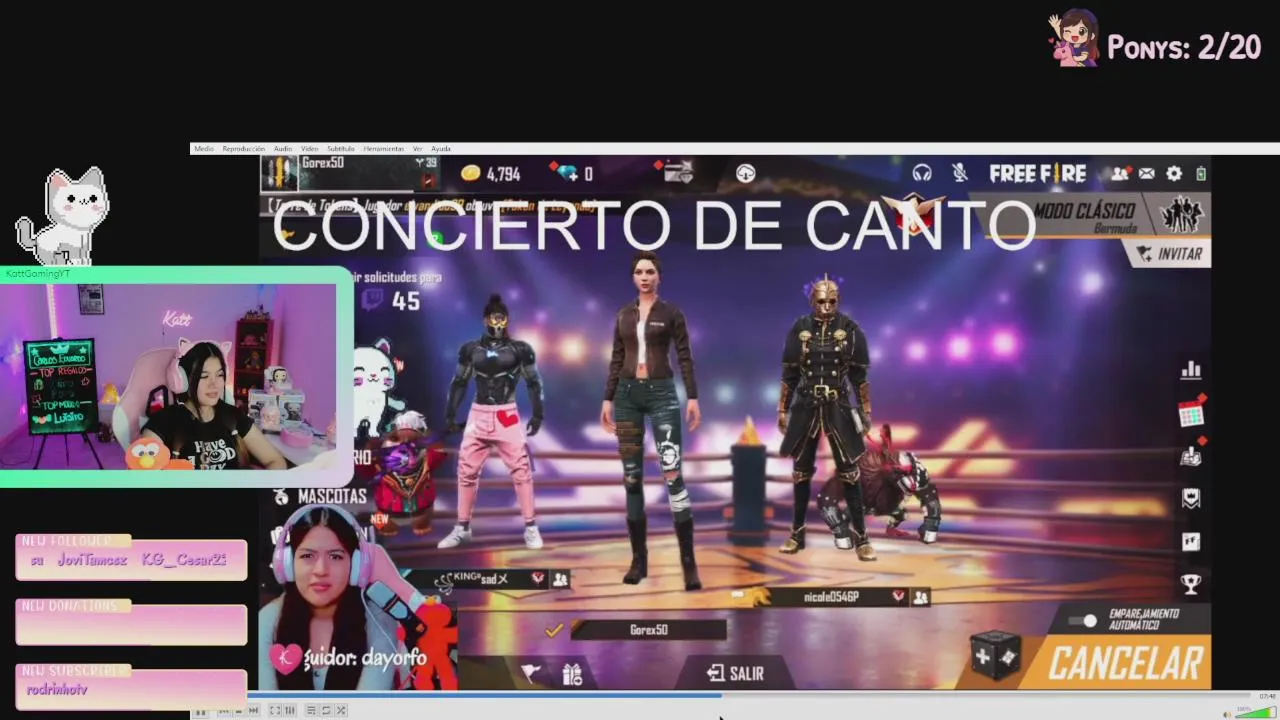Toggle VLC loop mode

pos(326,711)
